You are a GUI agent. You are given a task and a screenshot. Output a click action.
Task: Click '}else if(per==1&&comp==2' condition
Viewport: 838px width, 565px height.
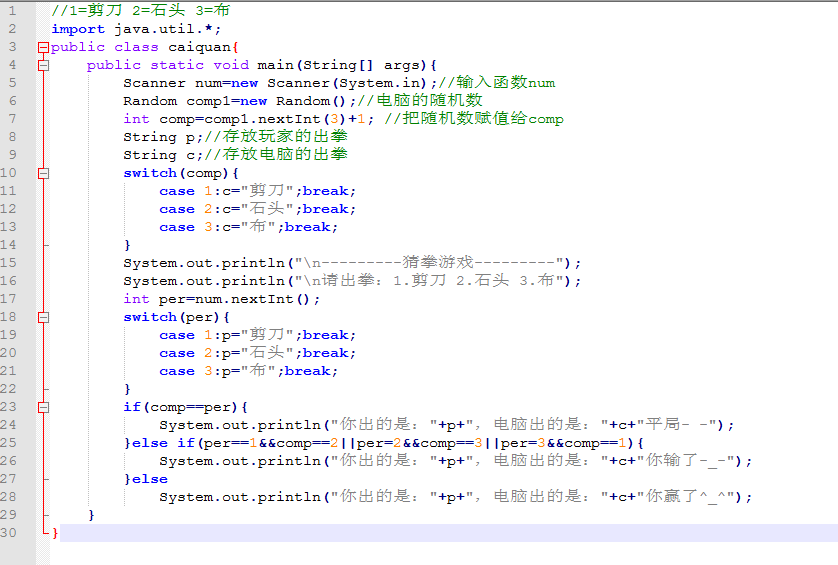(231, 443)
